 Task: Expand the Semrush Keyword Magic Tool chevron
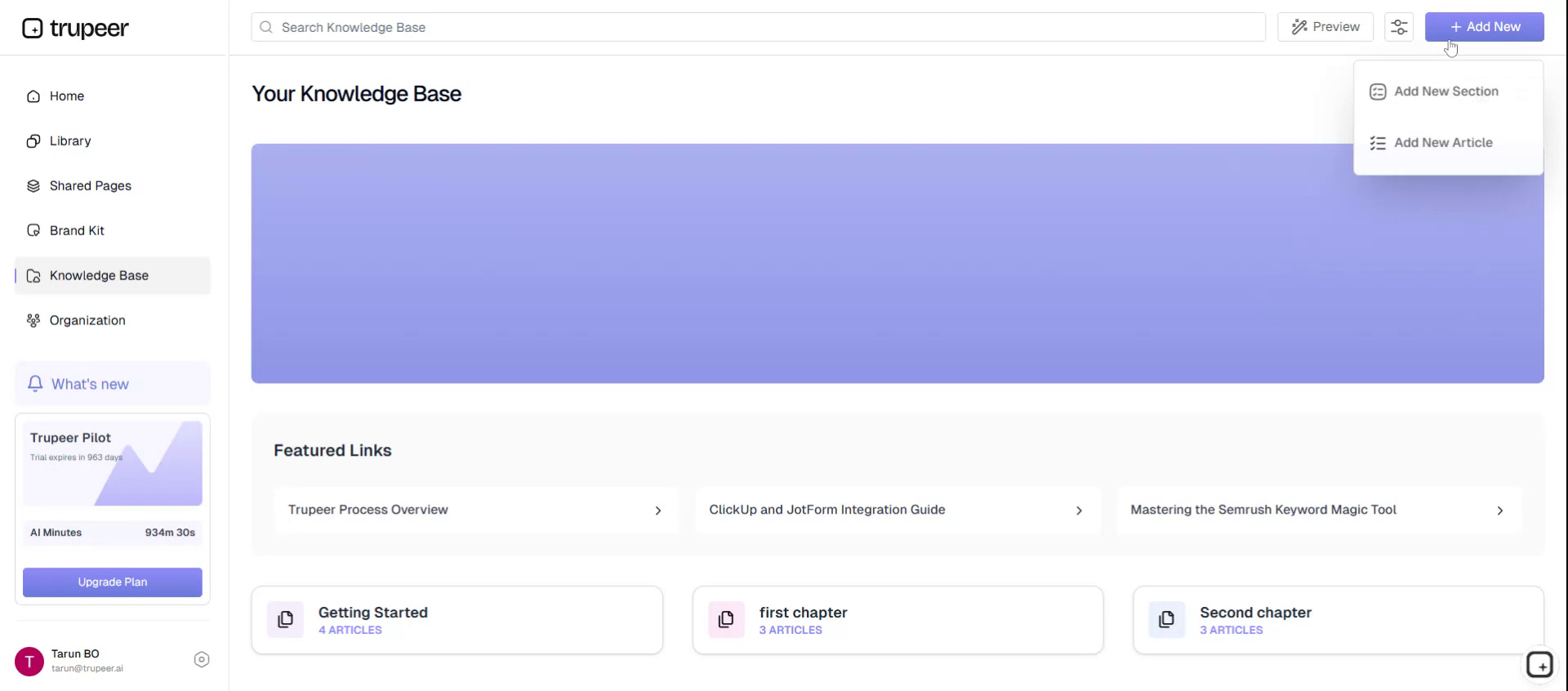tap(1500, 510)
